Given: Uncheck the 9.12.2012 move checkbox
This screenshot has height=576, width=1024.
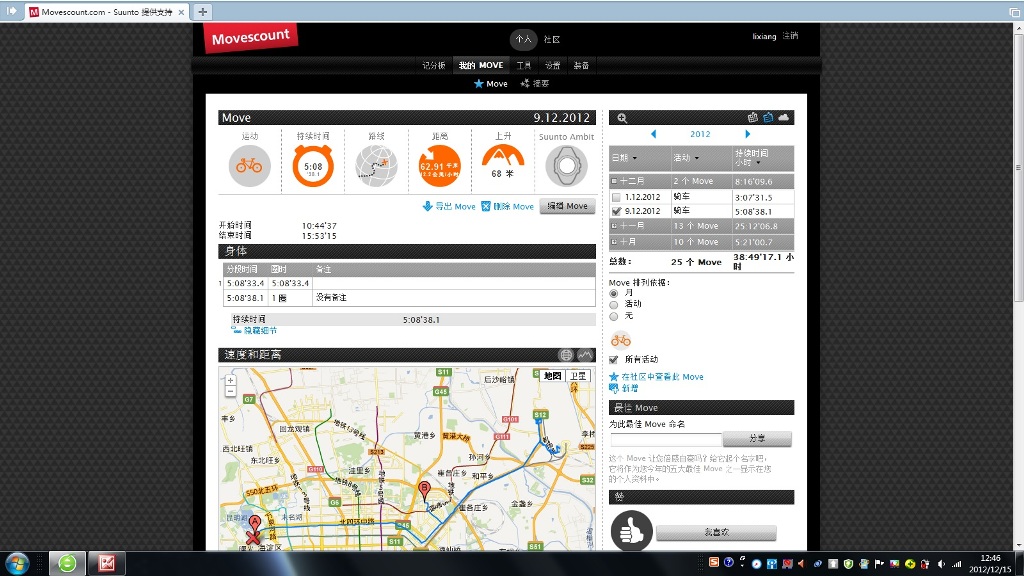Looking at the screenshot, I should pyautogui.click(x=616, y=211).
